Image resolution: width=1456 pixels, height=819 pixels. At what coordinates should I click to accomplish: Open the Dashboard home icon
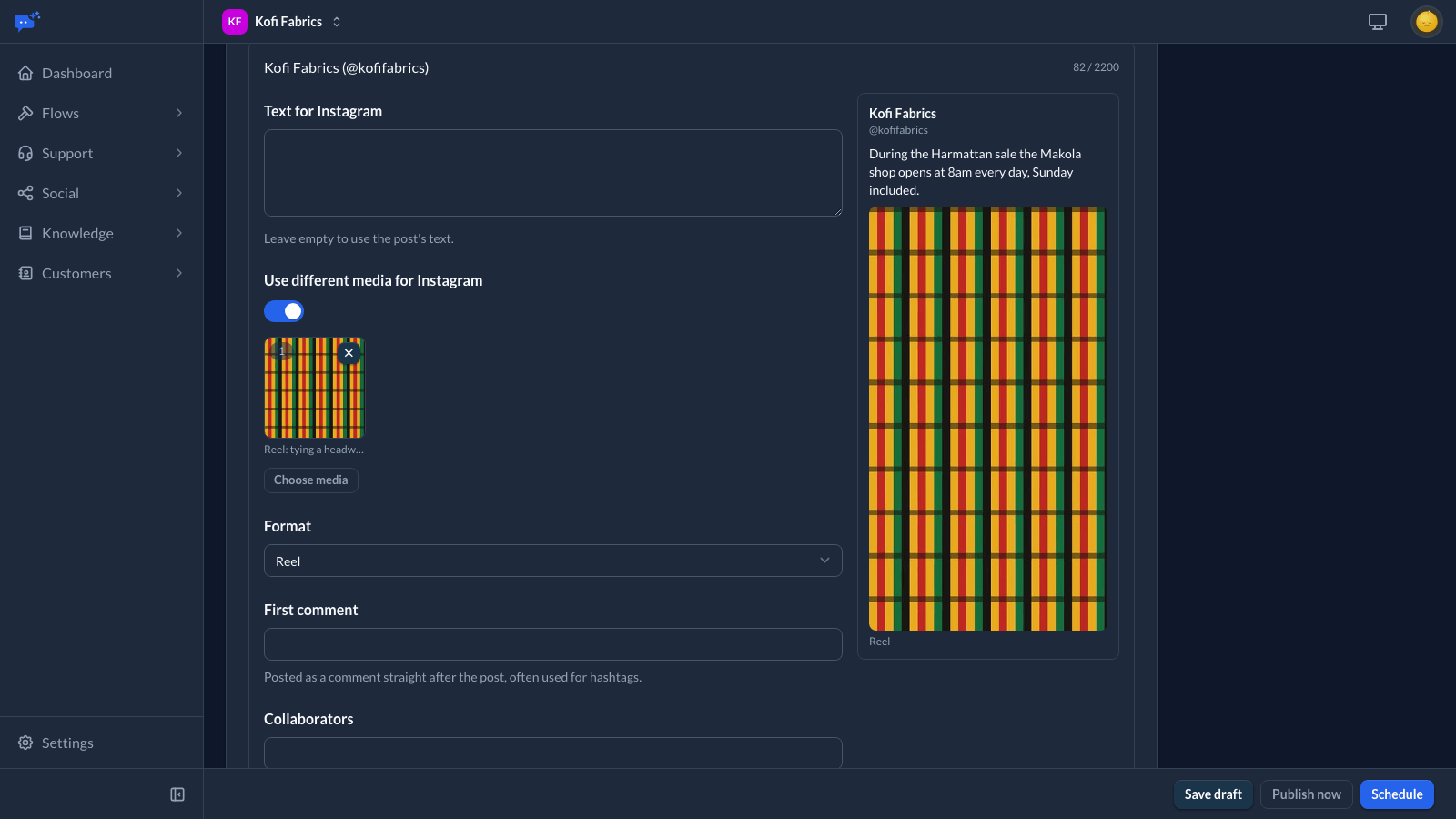(x=25, y=73)
